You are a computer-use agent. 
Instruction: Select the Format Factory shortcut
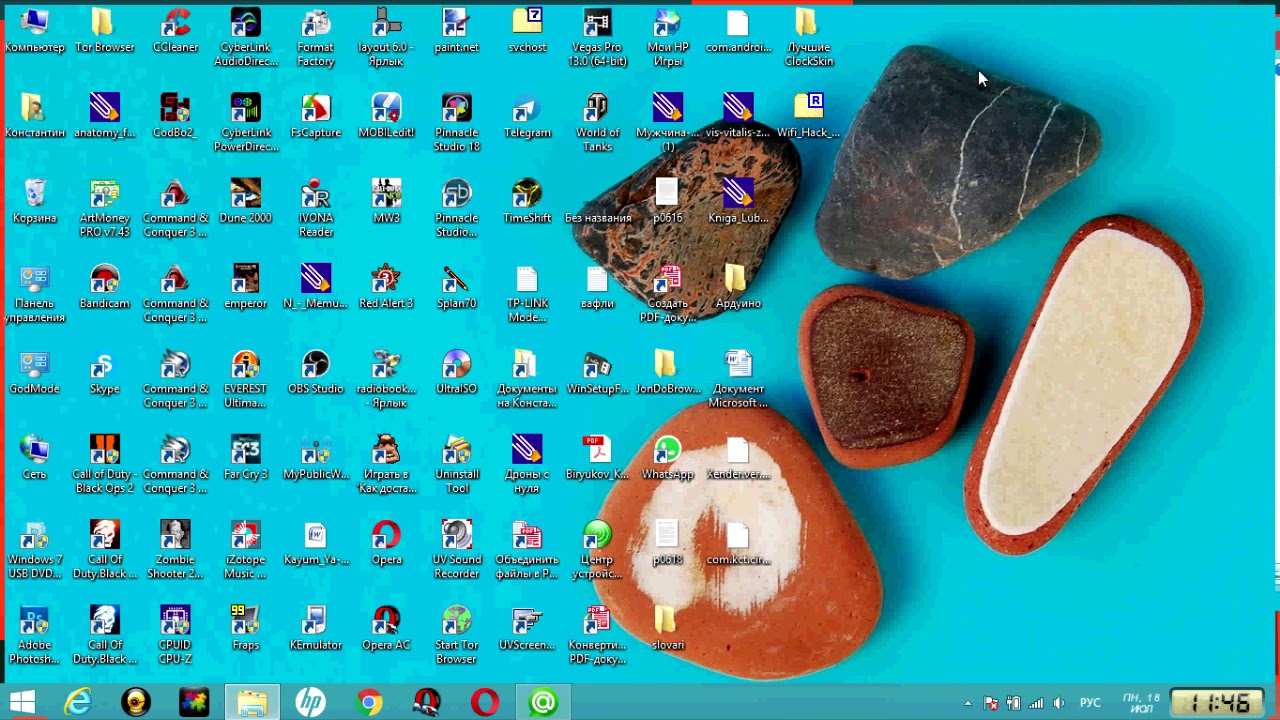(x=316, y=38)
